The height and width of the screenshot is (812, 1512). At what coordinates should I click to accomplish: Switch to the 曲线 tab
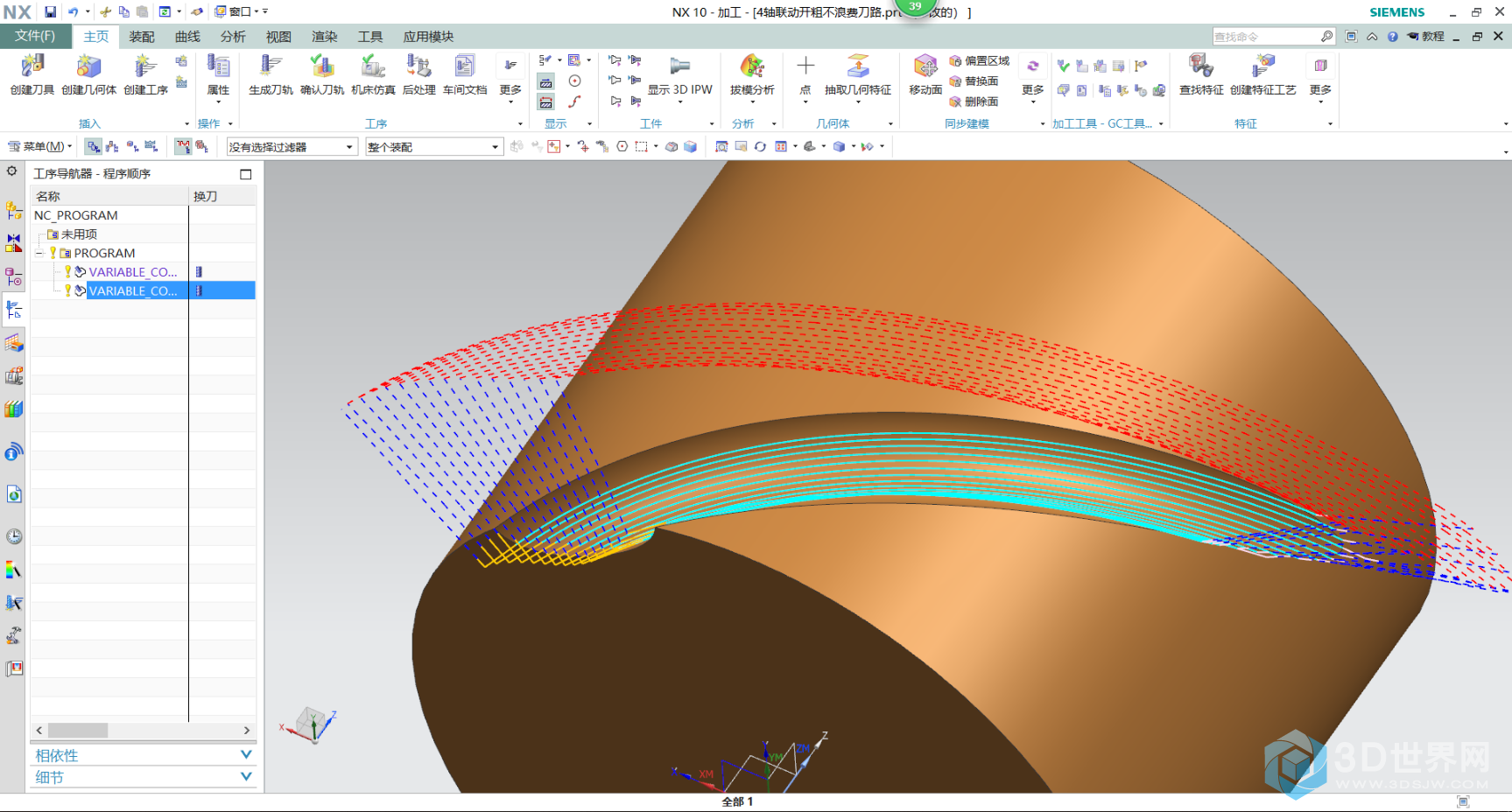coord(187,37)
